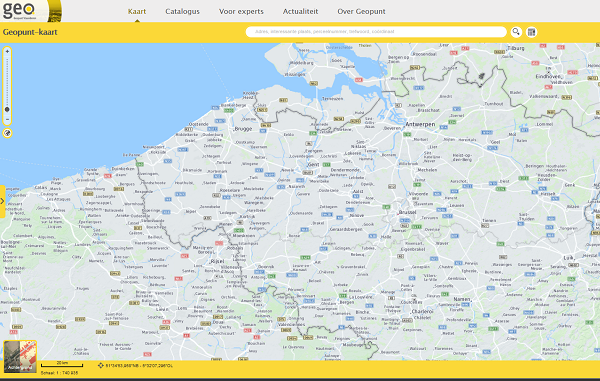Click Roosendaal label on the map
This screenshot has height=381, width=600.
pyautogui.click(x=425, y=54)
